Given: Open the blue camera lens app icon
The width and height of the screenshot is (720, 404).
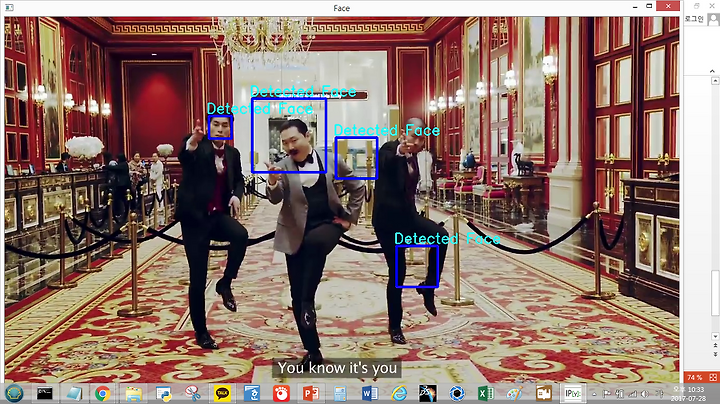Looking at the screenshot, I should tap(457, 393).
